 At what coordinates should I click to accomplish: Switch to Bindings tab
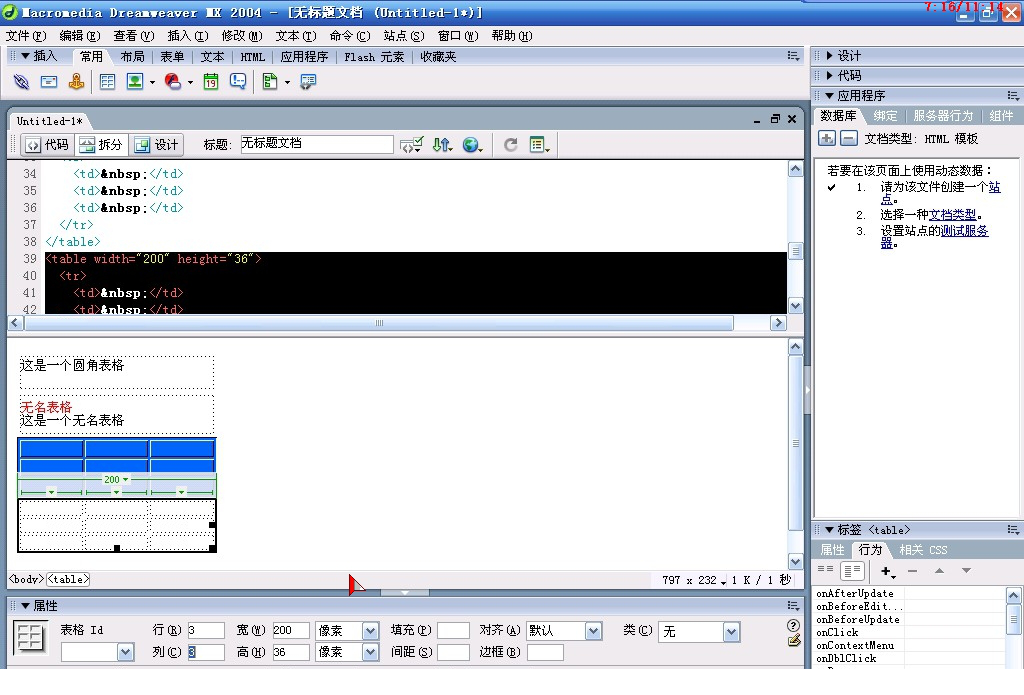pos(885,116)
